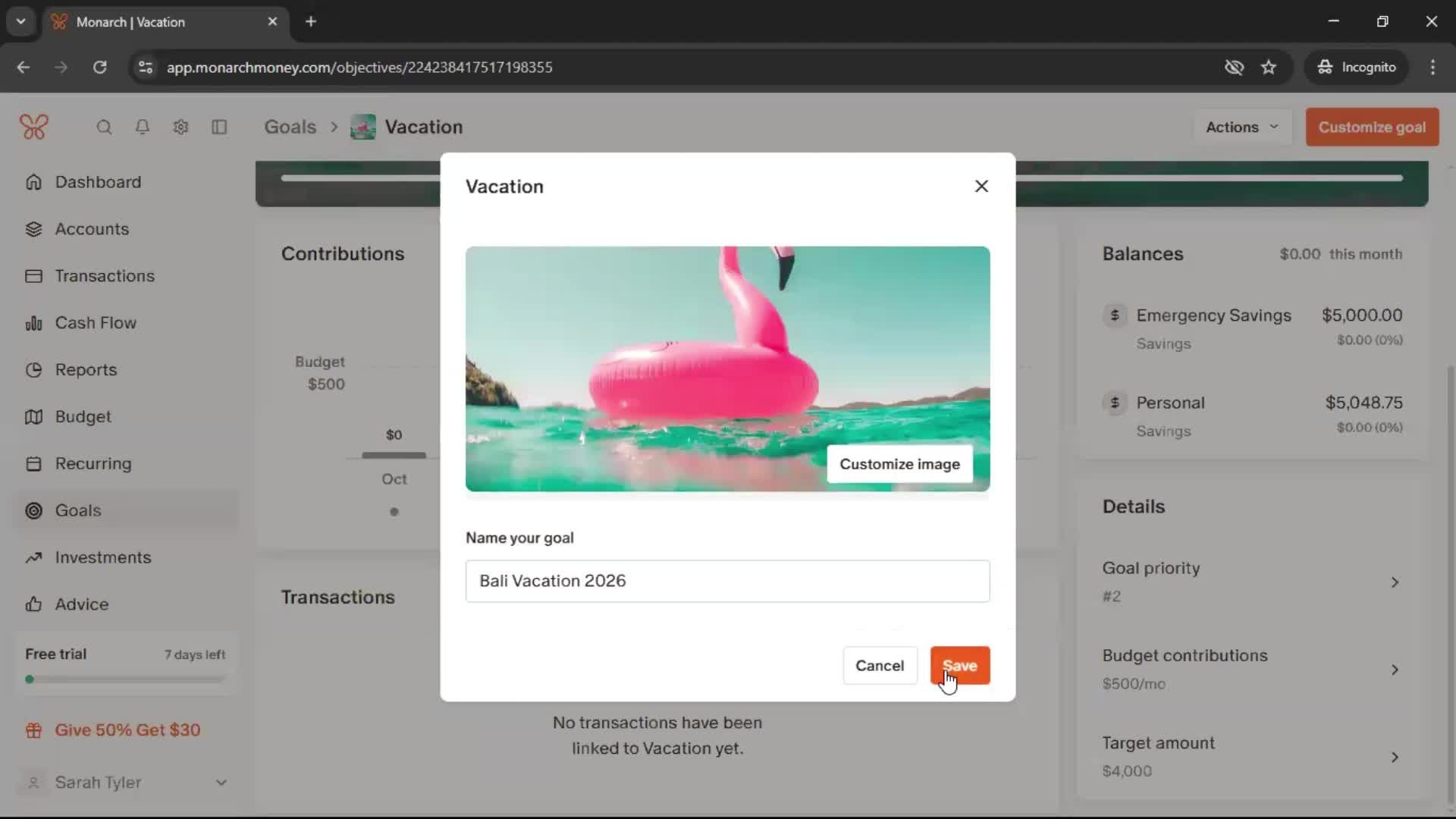Open Investments from sidebar menu
This screenshot has width=1456, height=819.
(103, 557)
